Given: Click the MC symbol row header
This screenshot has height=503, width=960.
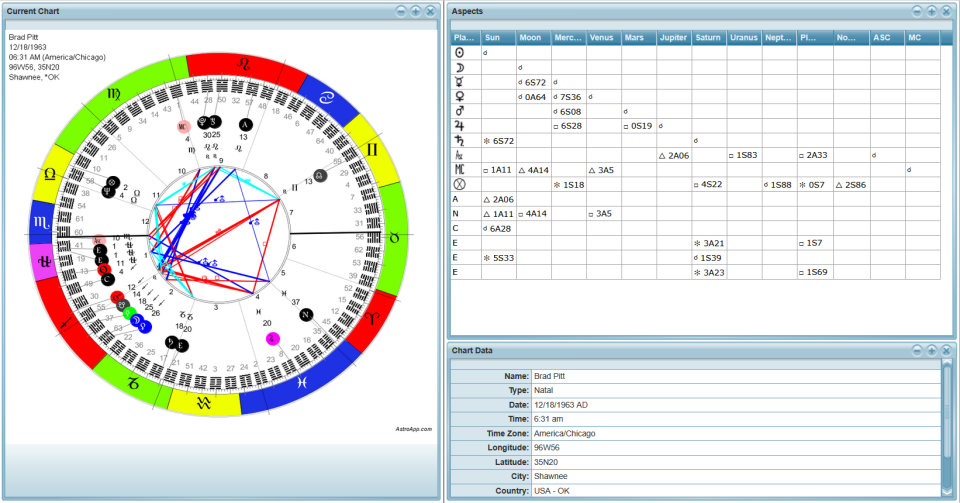Looking at the screenshot, I should tap(460, 170).
